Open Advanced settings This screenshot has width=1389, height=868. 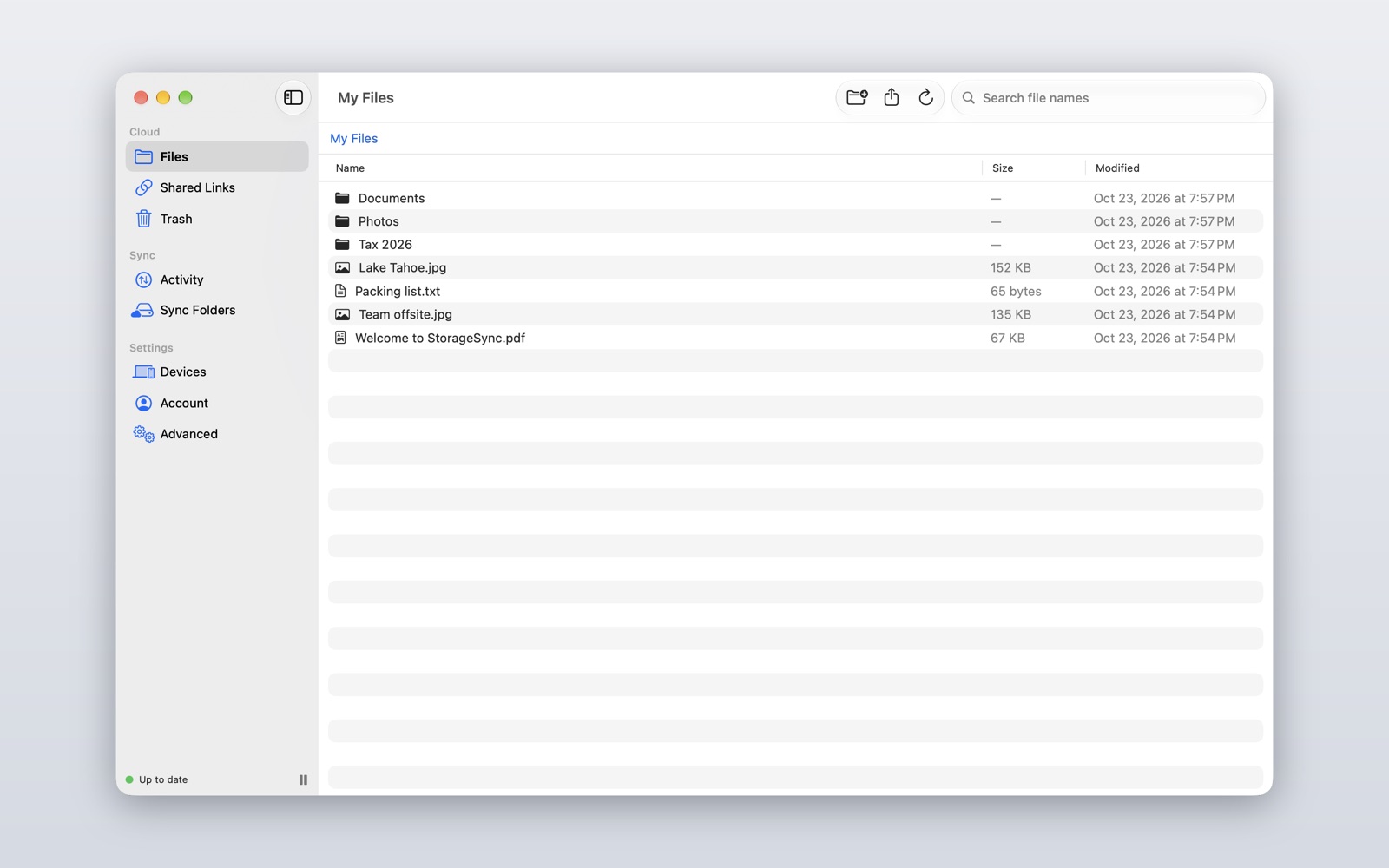217,434
